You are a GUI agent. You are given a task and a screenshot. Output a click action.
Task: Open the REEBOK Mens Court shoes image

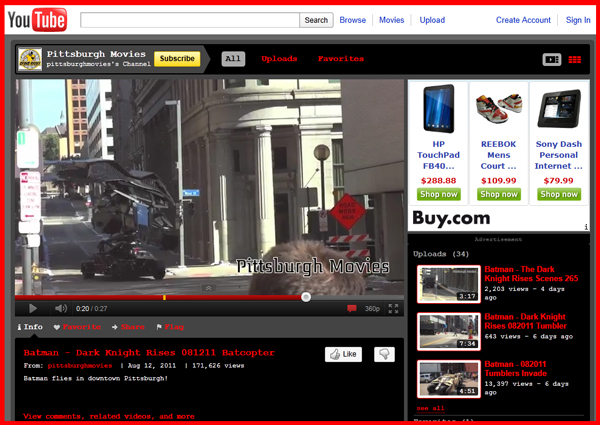[499, 109]
